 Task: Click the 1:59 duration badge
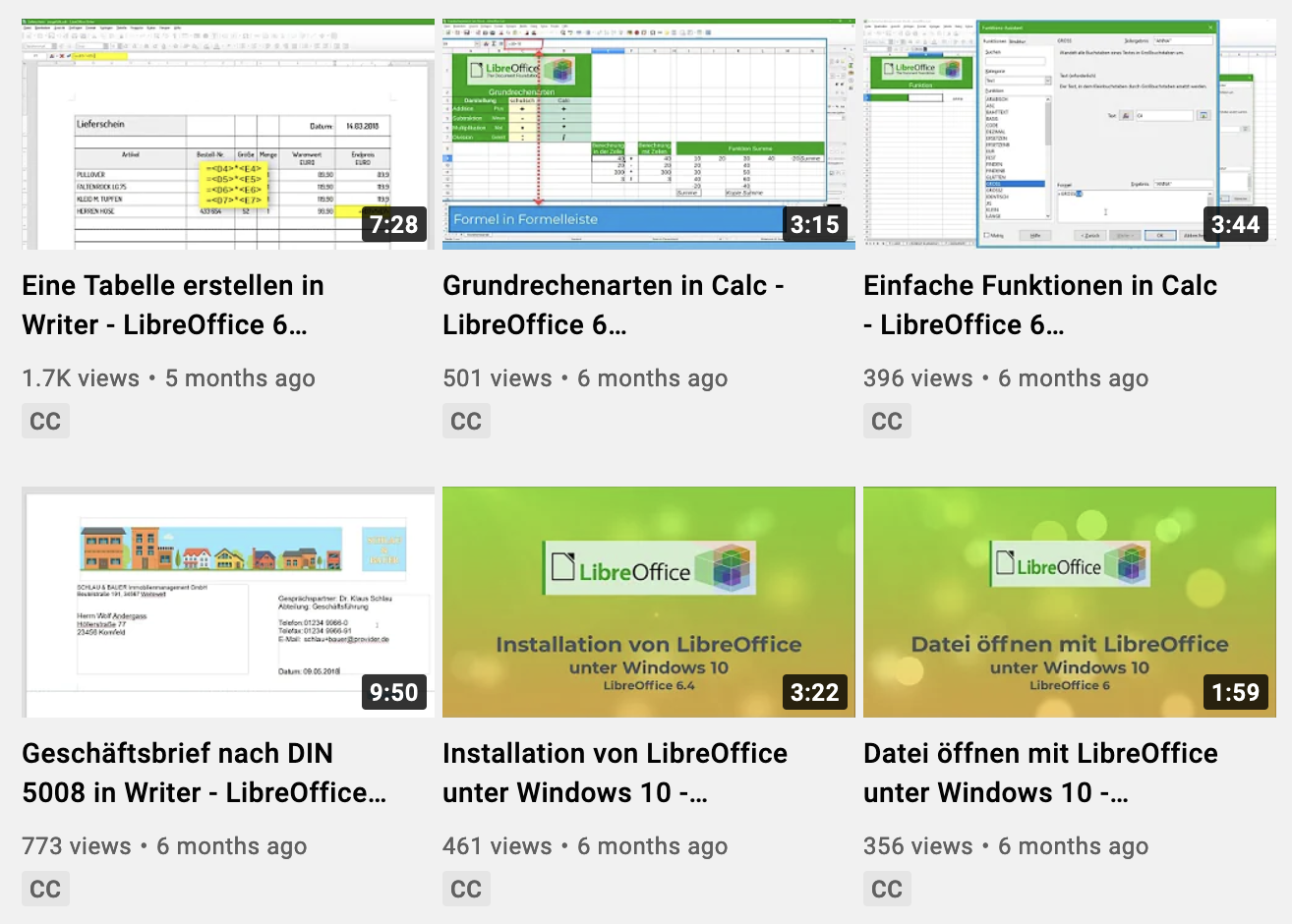(x=1236, y=692)
